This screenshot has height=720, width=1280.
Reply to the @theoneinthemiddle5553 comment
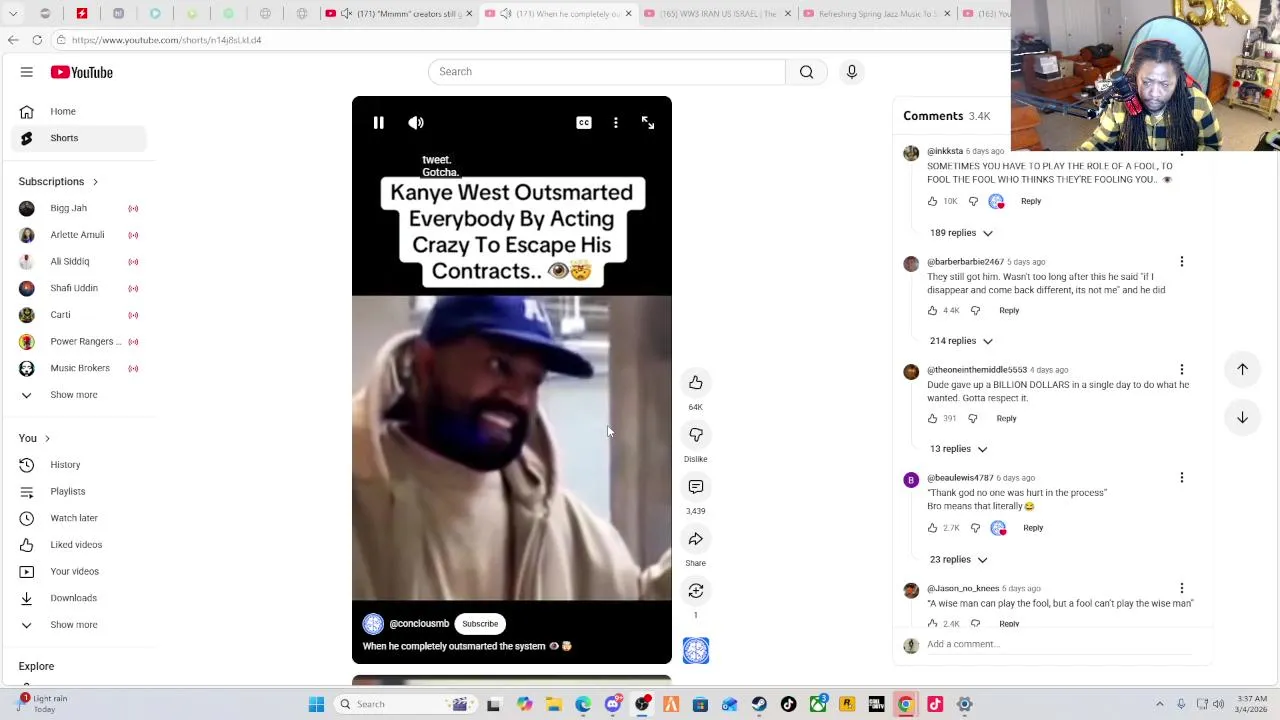tap(1006, 419)
